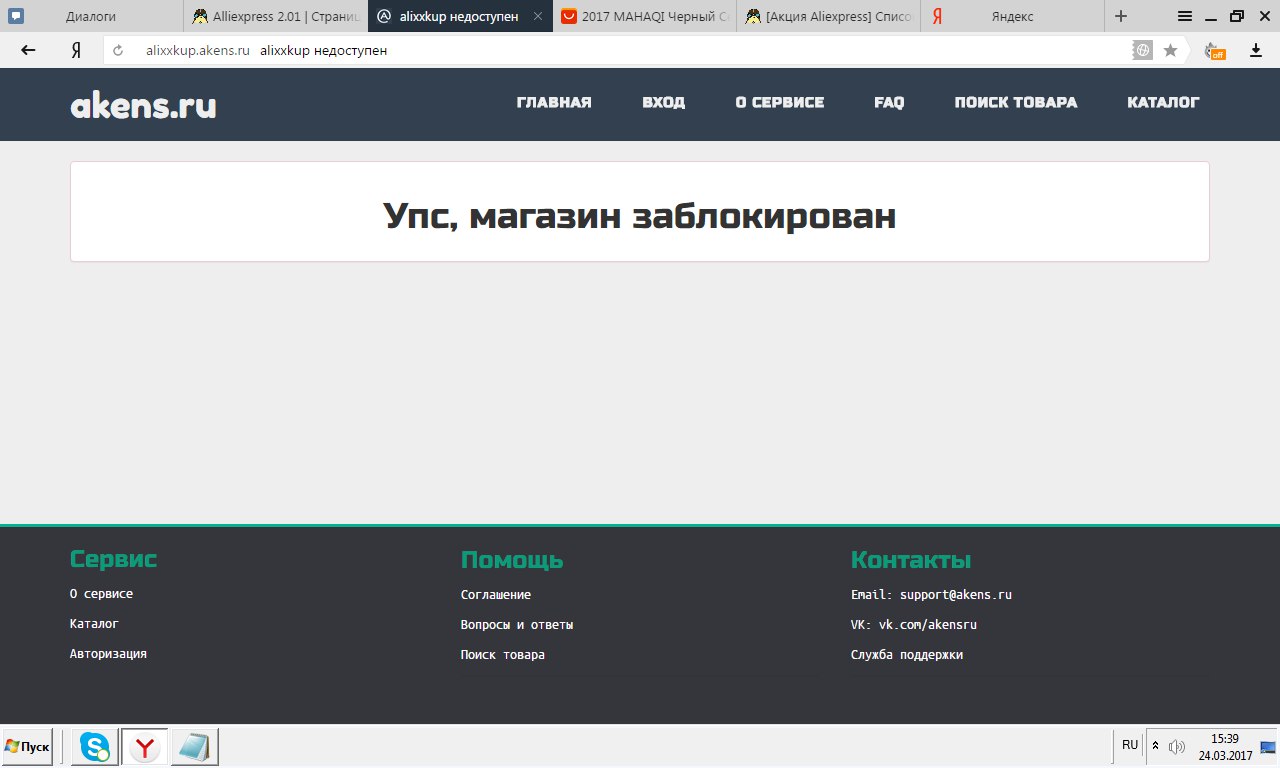Click the network tray icon

[x=1267, y=747]
